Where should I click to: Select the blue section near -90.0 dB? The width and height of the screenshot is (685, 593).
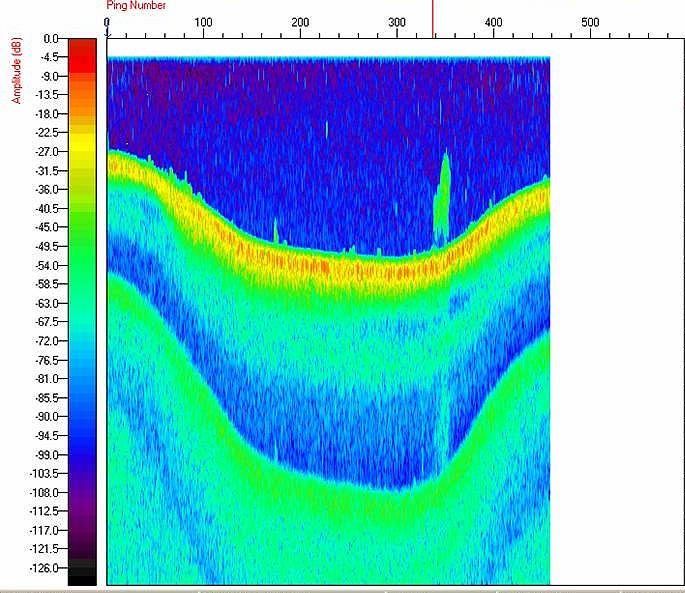(82, 416)
